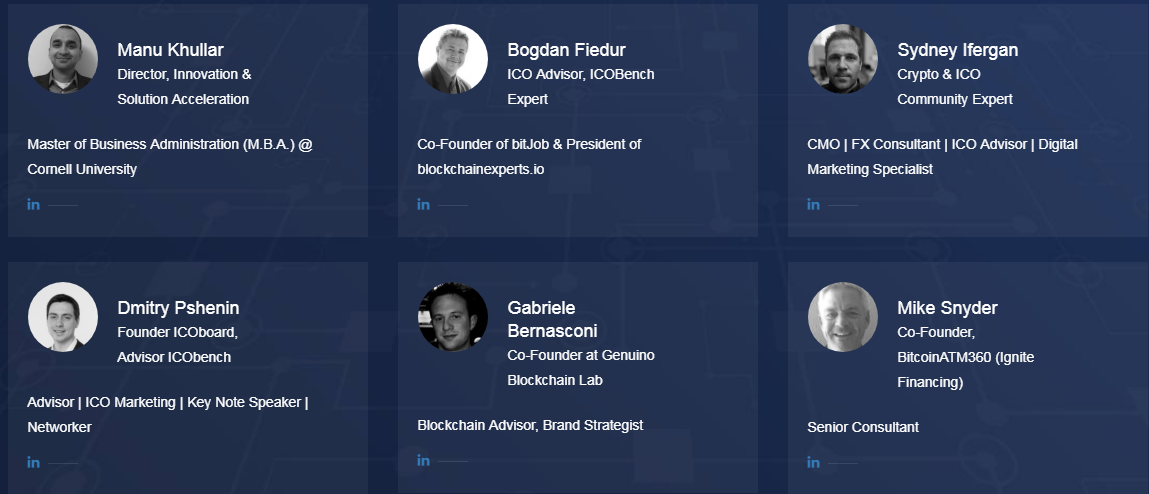This screenshot has height=494, width=1149.
Task: Select the Gabriele Bernasconi name heading
Action: [553, 319]
